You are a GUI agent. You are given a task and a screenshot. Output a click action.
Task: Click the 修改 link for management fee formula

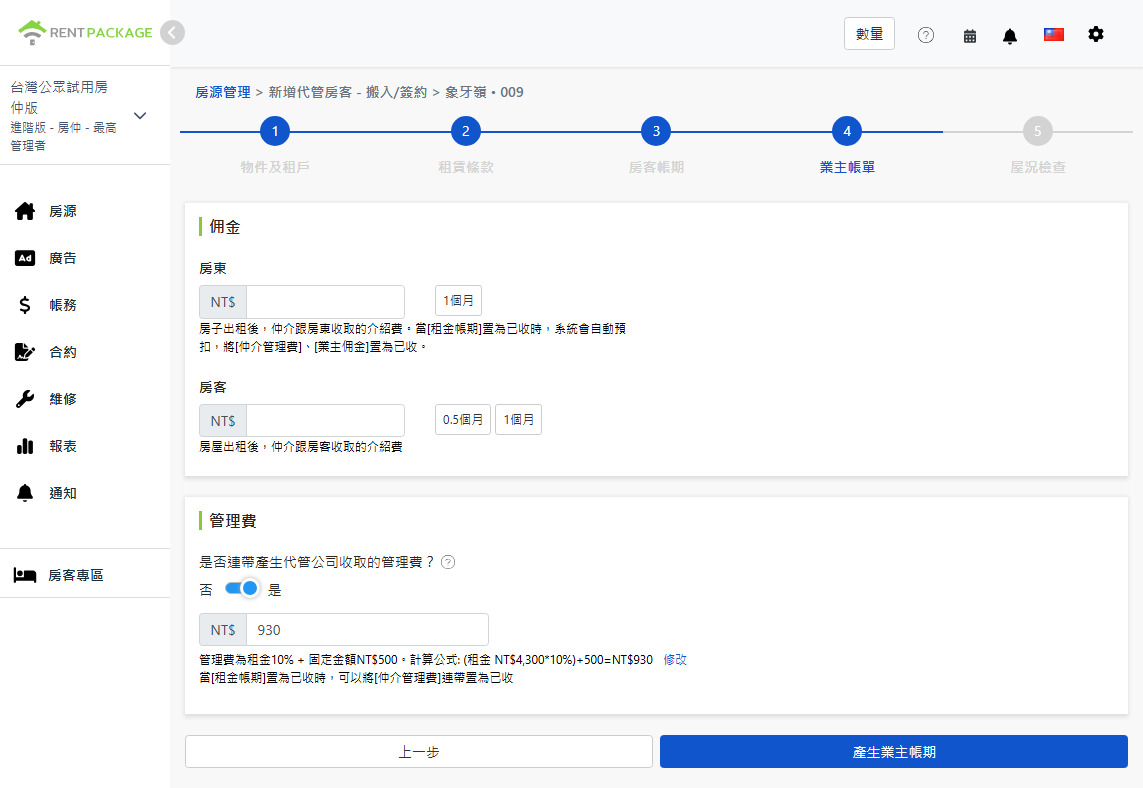675,660
